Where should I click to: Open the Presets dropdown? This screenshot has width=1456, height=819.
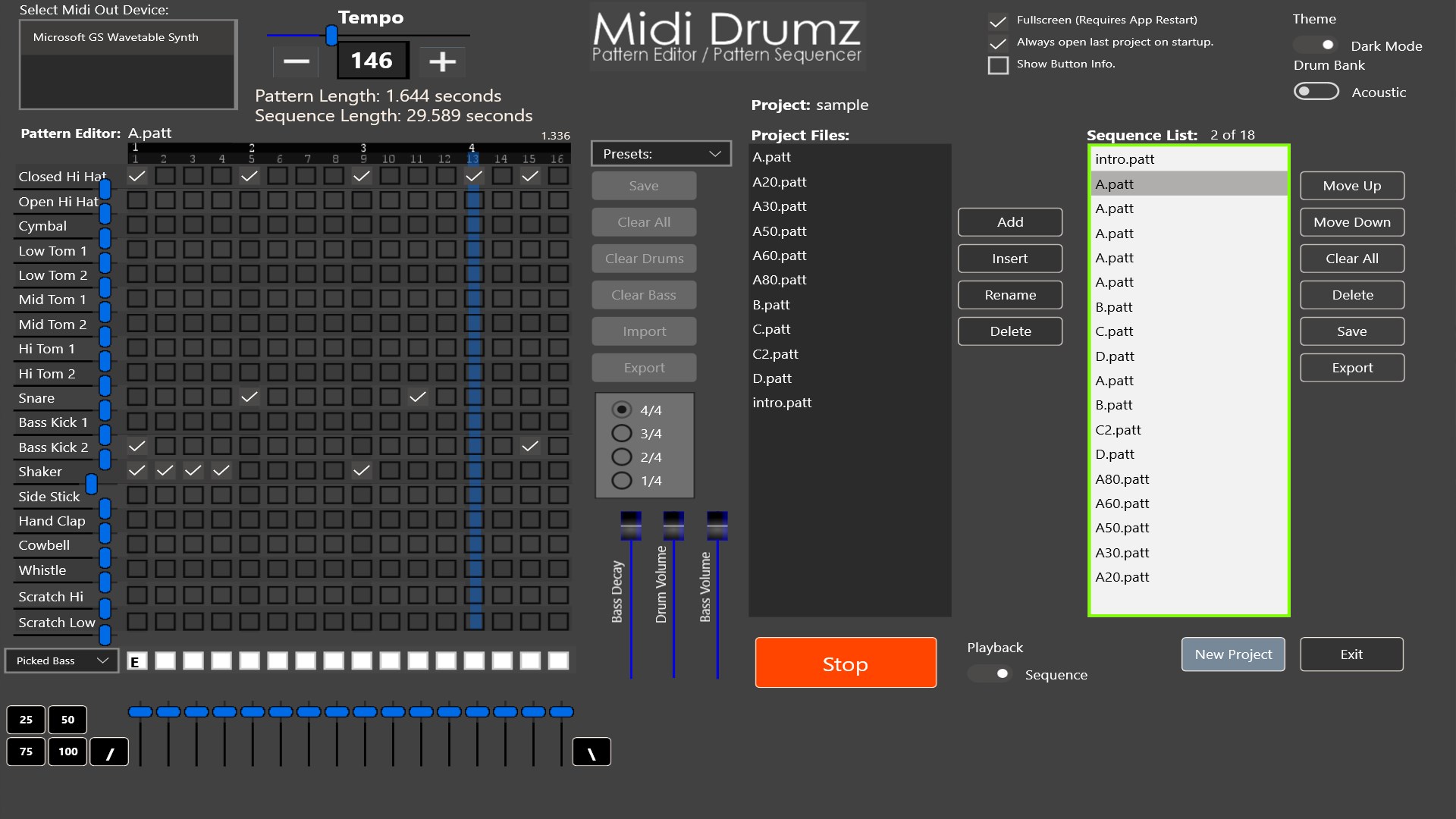[661, 154]
